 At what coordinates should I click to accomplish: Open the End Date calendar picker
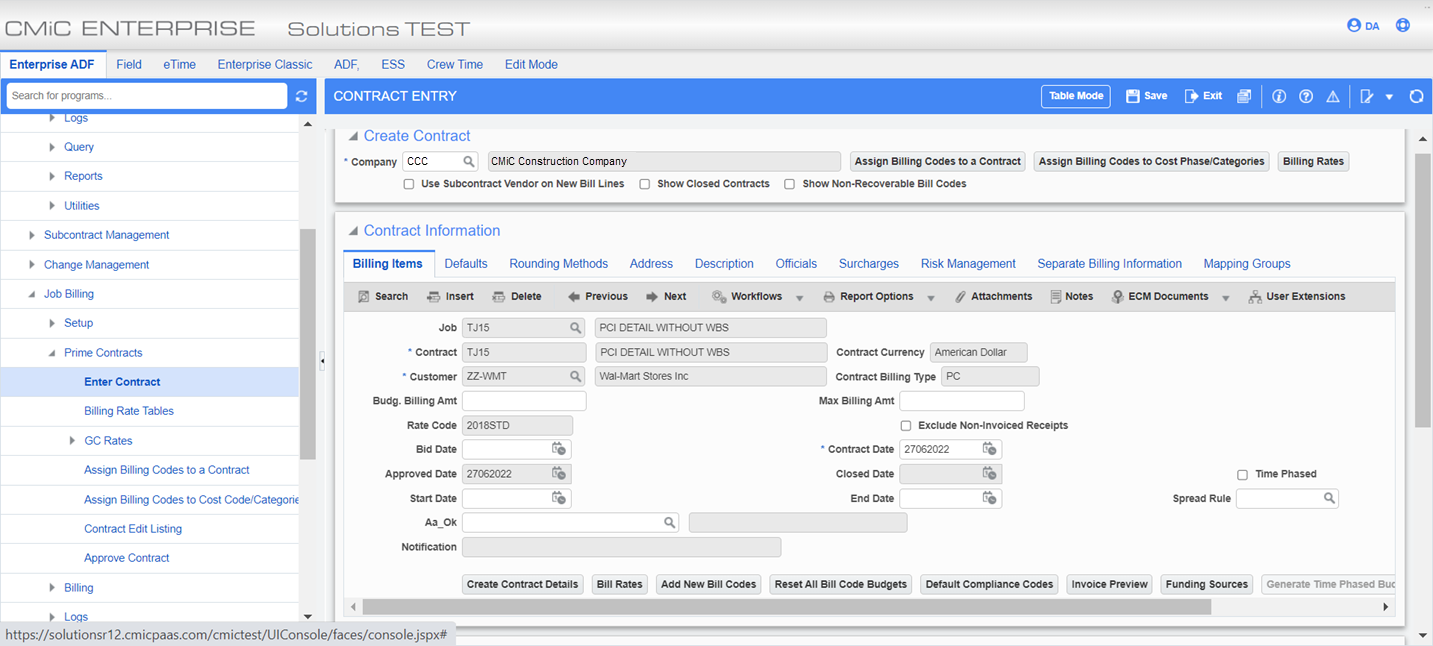(x=989, y=498)
